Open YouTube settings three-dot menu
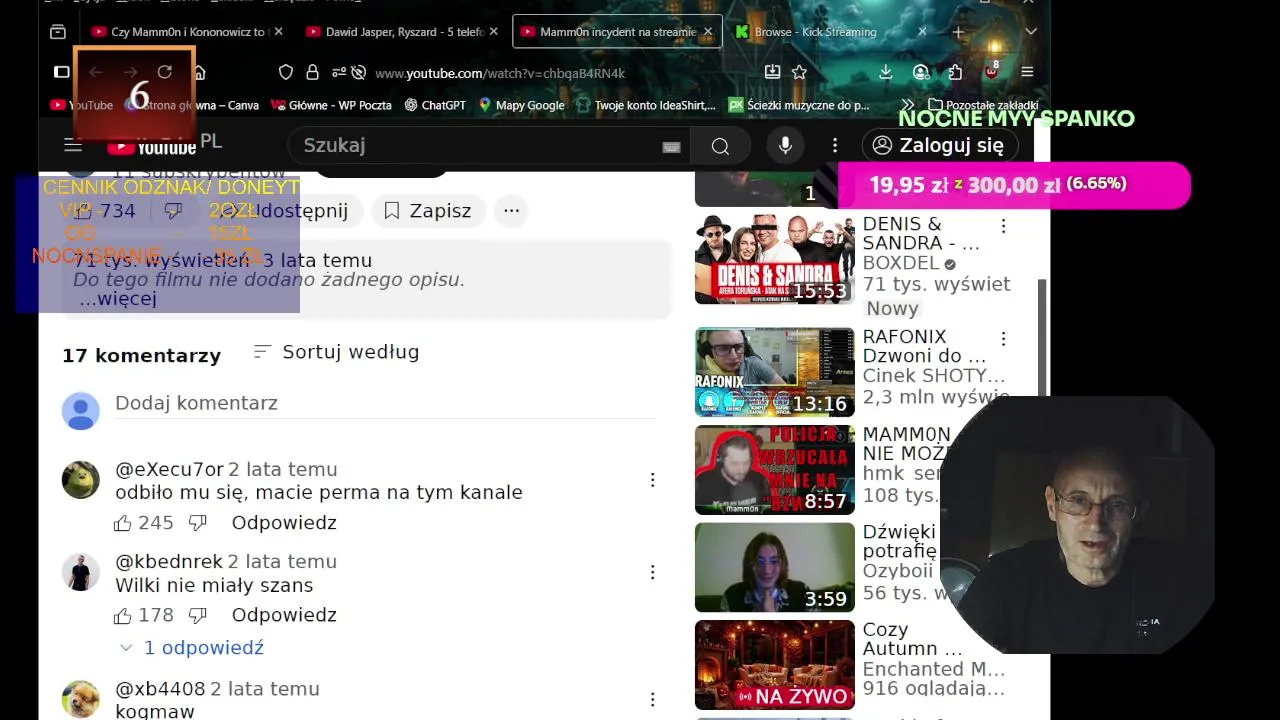 [835, 146]
